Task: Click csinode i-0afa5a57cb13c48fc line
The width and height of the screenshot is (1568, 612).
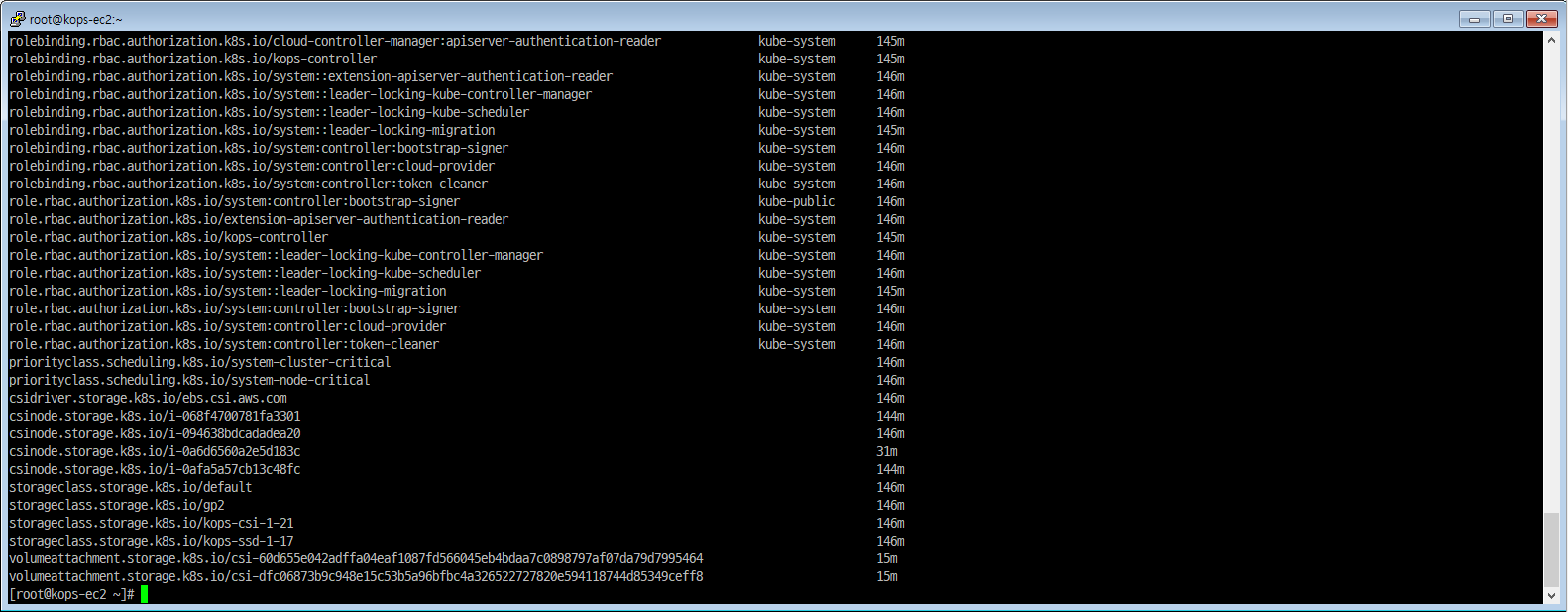Action: click(x=457, y=469)
